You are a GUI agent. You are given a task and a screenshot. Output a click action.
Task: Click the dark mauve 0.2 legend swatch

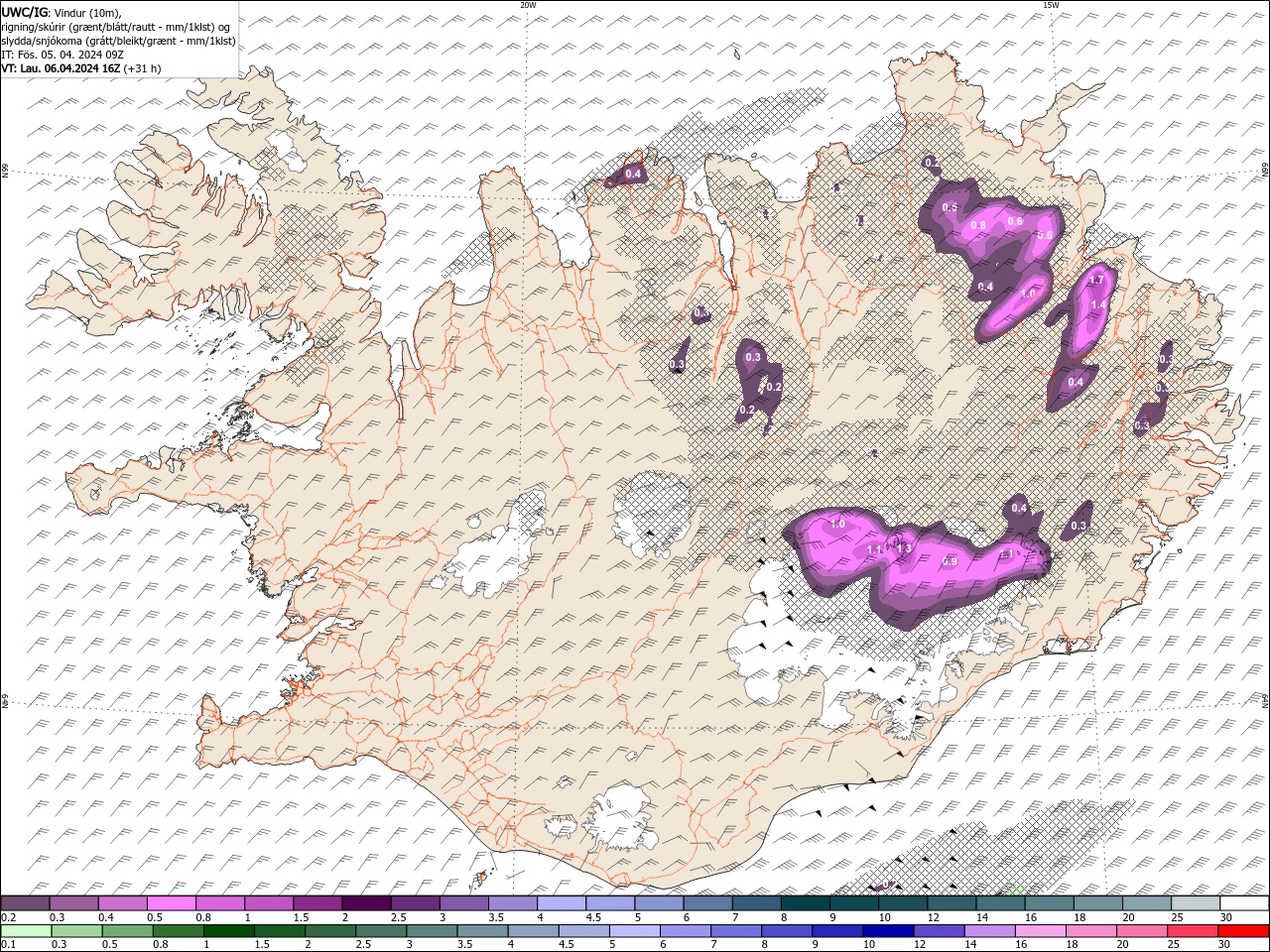(26, 903)
